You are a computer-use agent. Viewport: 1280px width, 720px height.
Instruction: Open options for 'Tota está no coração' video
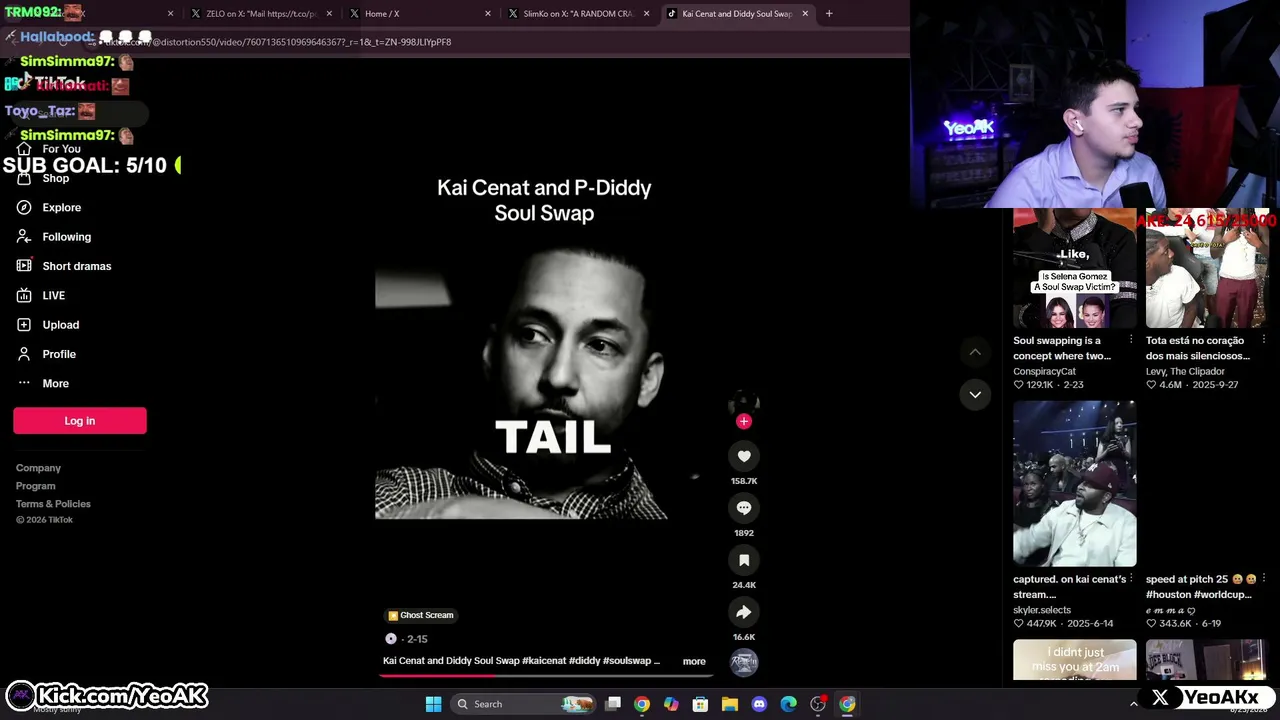[x=1264, y=340]
